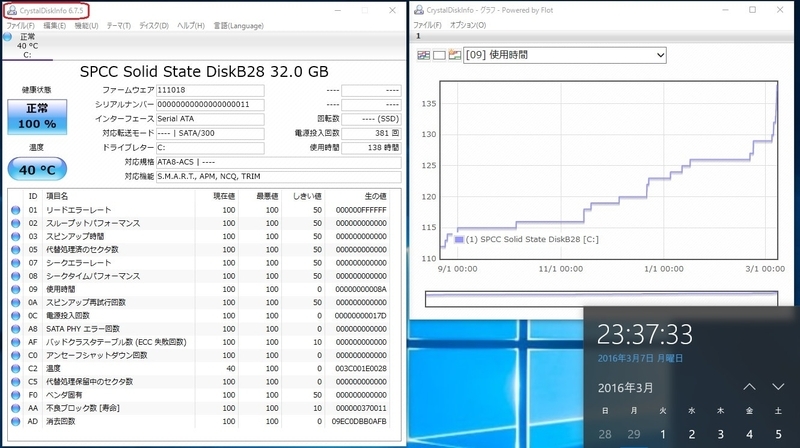Click status icon for 01 リードエラーレート row
Image resolution: width=800 pixels, height=448 pixels.
click(16, 210)
